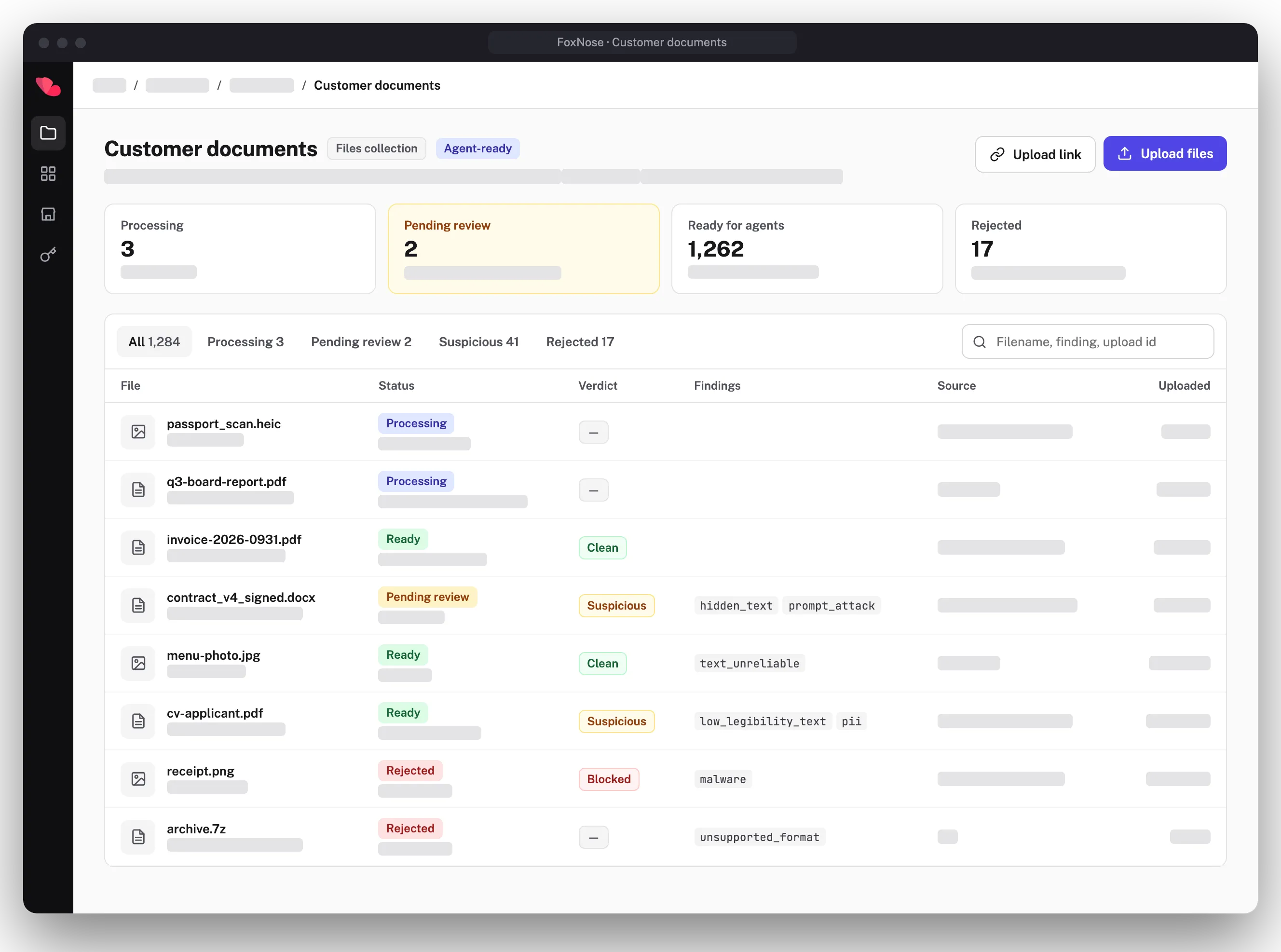Open the Pending review summary card
Image resolution: width=1281 pixels, height=952 pixels.
point(523,249)
